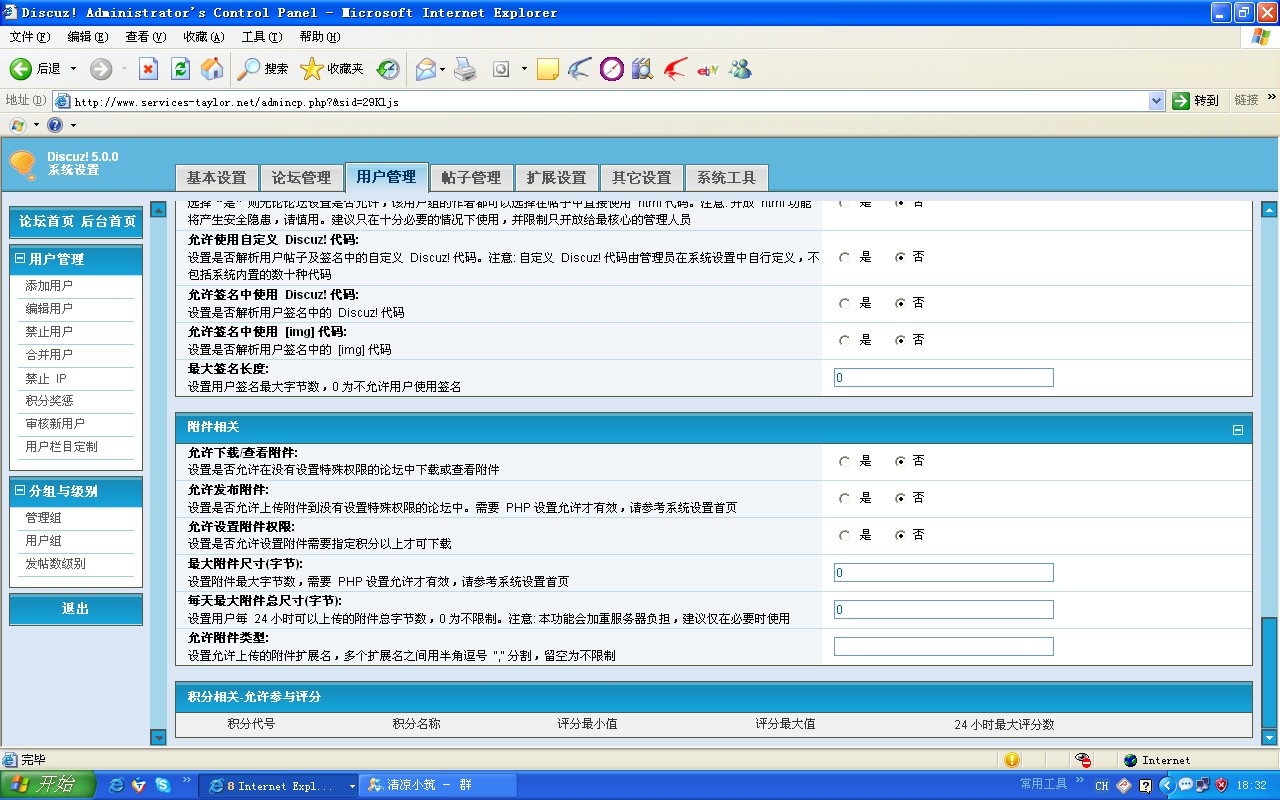Refresh the page with green arrows icon

180,69
